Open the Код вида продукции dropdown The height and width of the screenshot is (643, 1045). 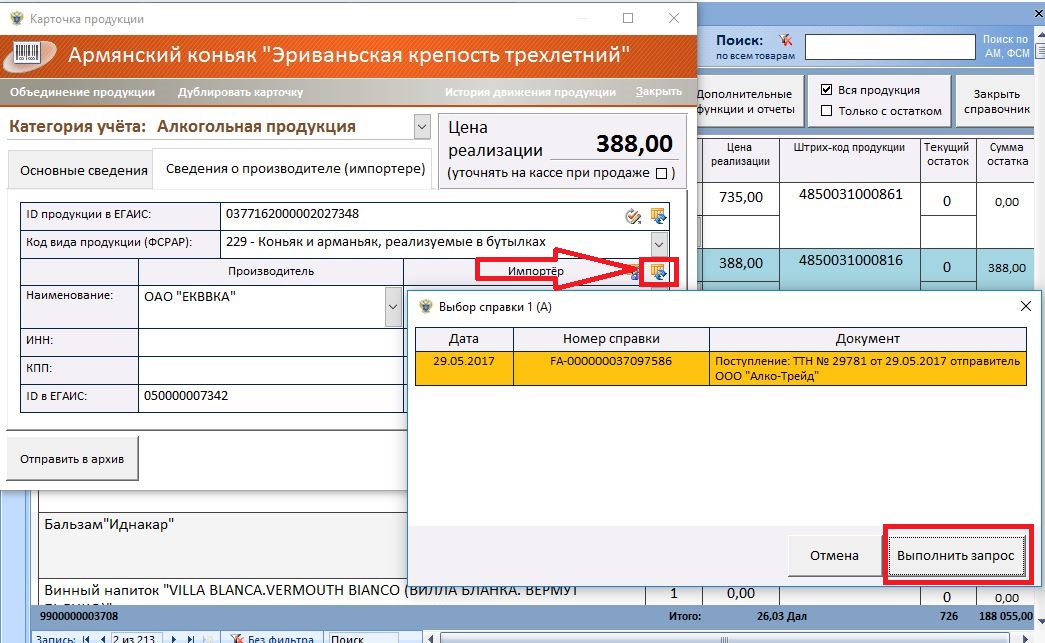[658, 243]
